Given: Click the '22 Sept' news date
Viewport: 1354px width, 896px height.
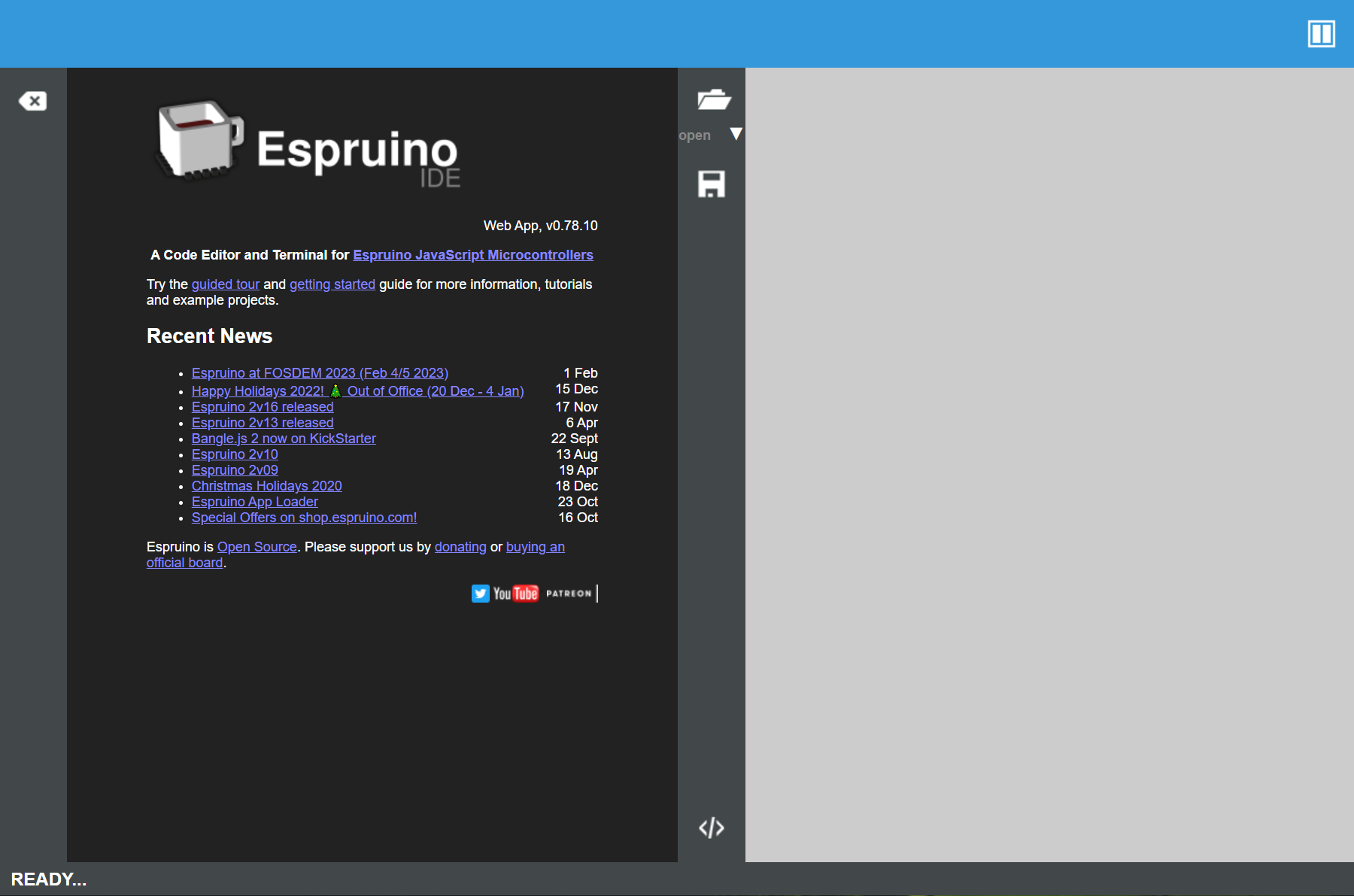Looking at the screenshot, I should click(x=575, y=439).
